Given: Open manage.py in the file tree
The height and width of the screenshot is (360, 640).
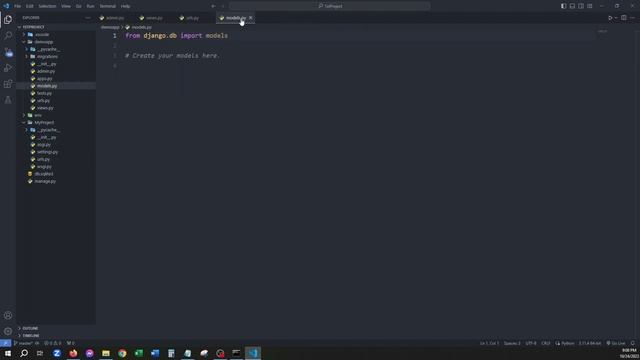Looking at the screenshot, I should pyautogui.click(x=45, y=181).
